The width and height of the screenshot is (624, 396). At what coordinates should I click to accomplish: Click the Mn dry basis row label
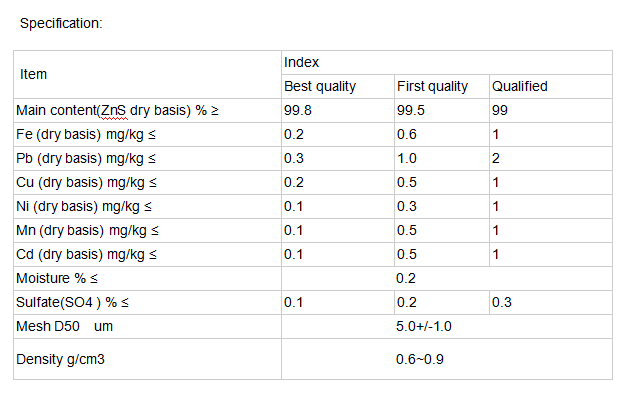(x=88, y=230)
